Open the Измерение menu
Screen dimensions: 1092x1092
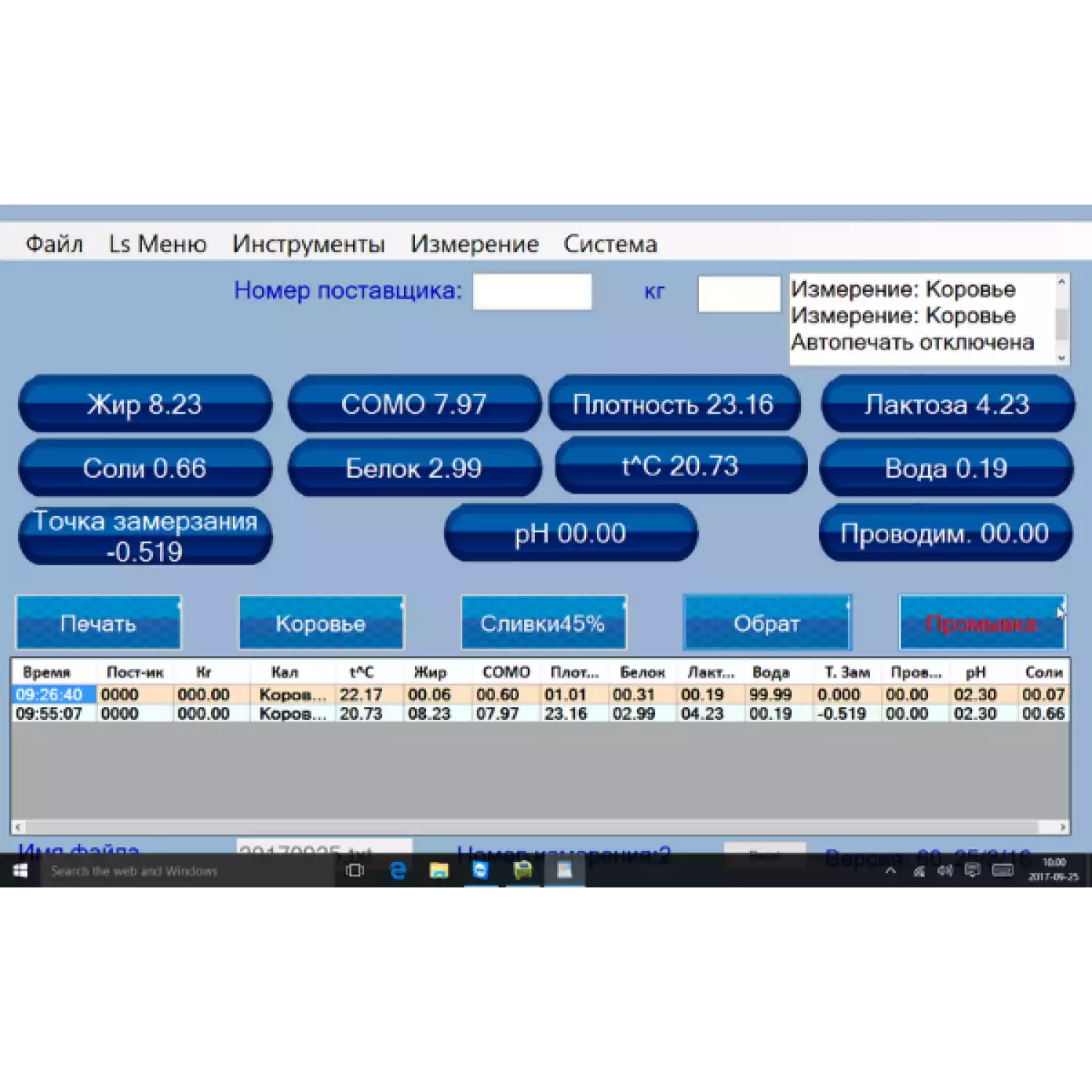(x=474, y=243)
